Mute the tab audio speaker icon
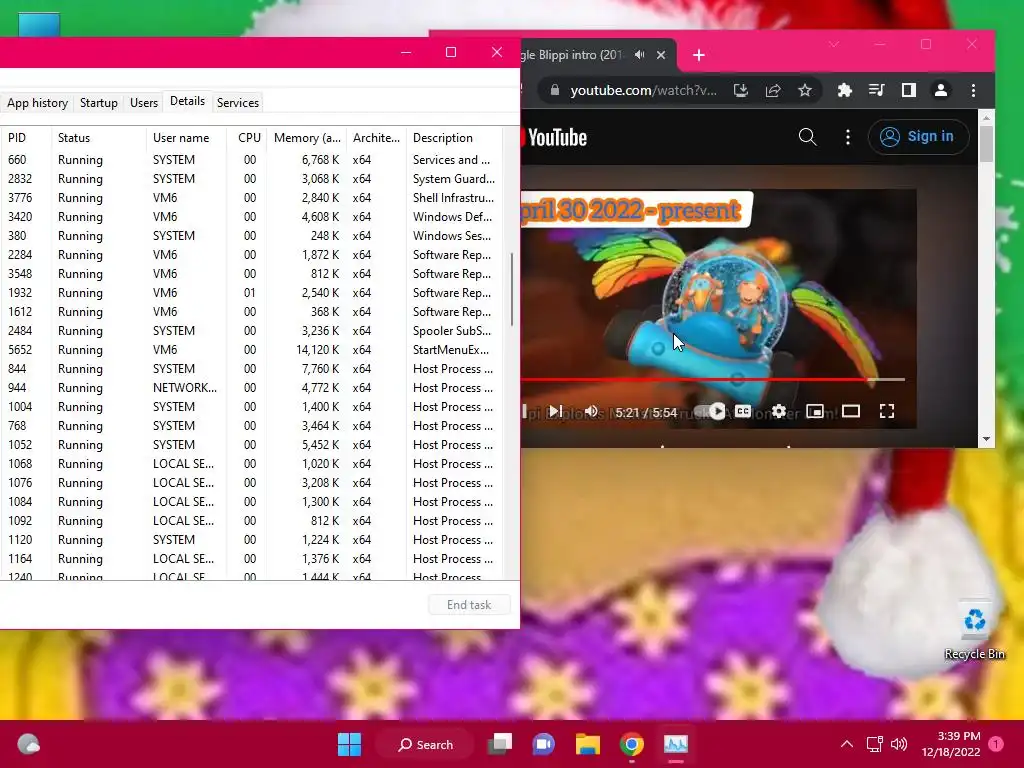 click(x=639, y=55)
